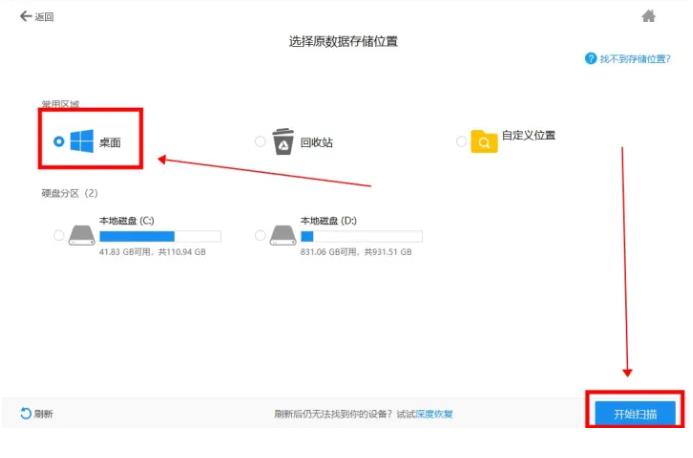This screenshot has width=693, height=458.
Task: Open the home screen icon
Action: 648,16
